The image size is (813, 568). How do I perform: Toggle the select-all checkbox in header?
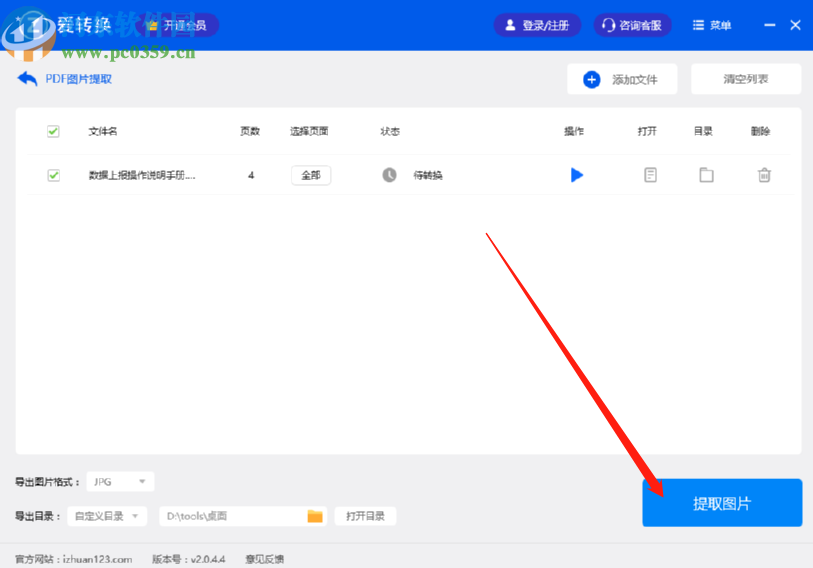pyautogui.click(x=53, y=131)
